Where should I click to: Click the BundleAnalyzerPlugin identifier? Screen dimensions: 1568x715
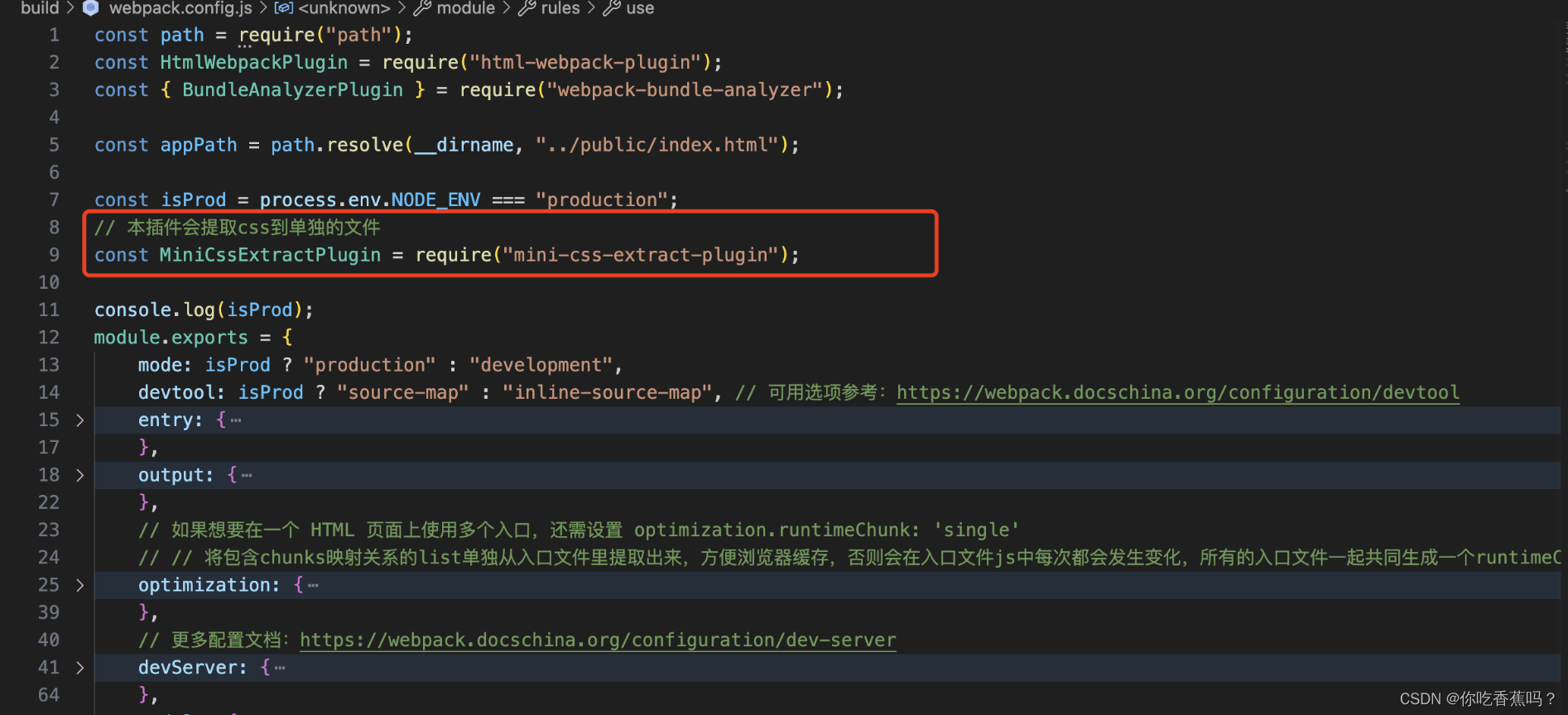pyautogui.click(x=292, y=90)
